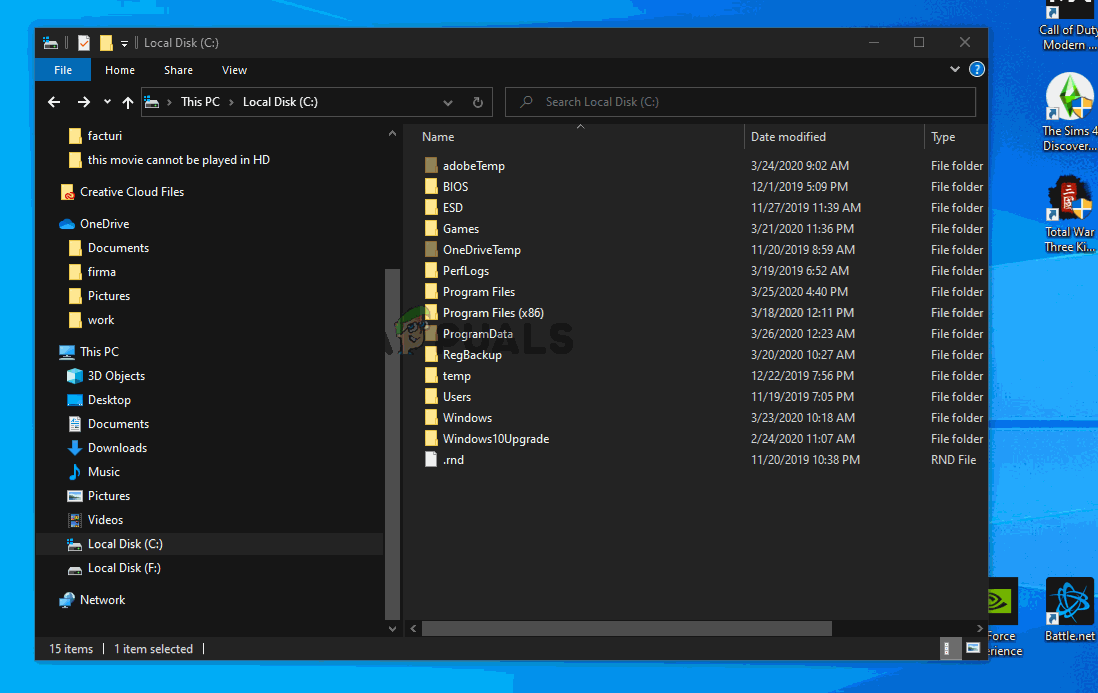Open the File menu tab

point(63,70)
